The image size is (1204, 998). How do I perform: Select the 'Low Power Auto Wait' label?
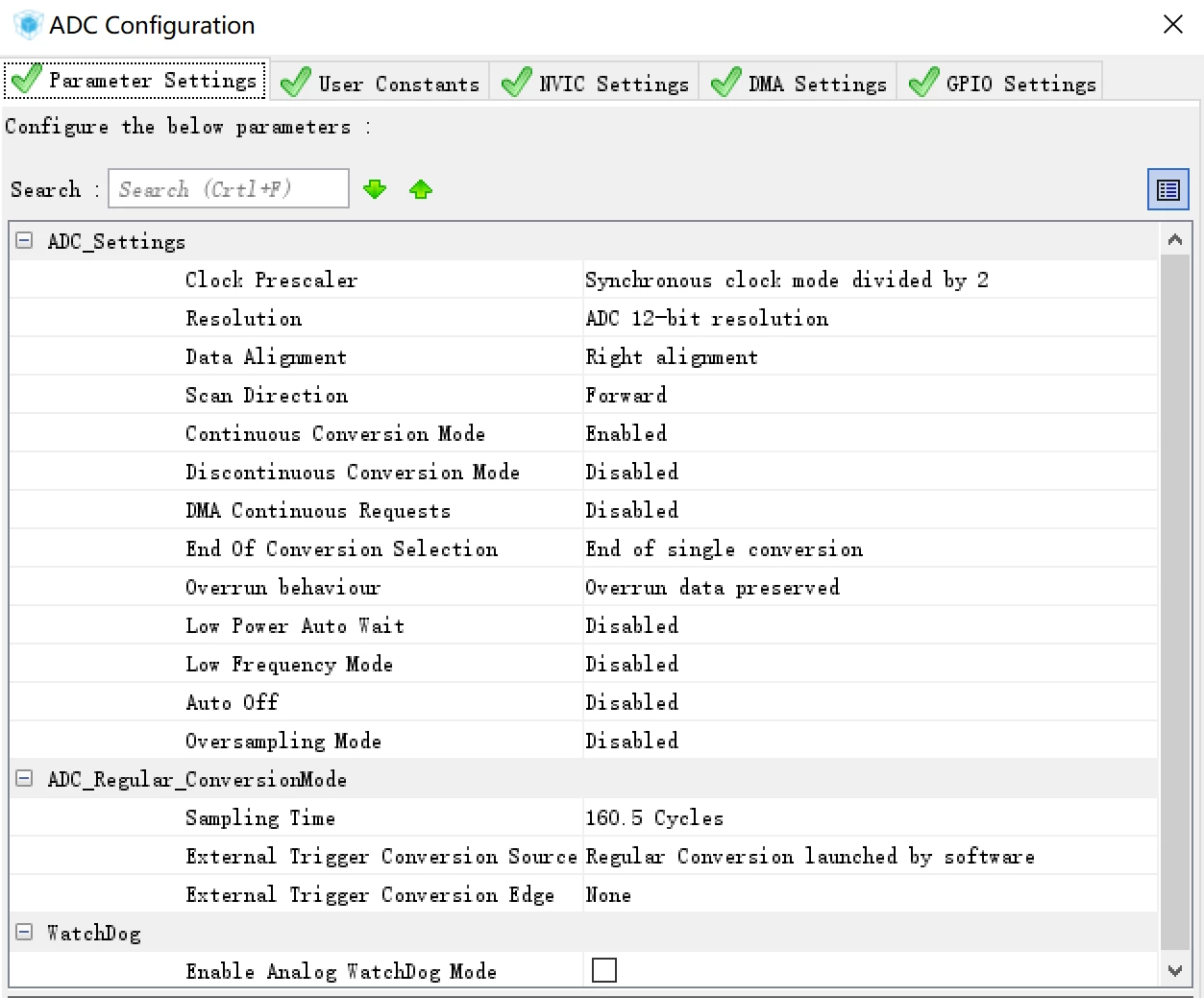tap(295, 625)
